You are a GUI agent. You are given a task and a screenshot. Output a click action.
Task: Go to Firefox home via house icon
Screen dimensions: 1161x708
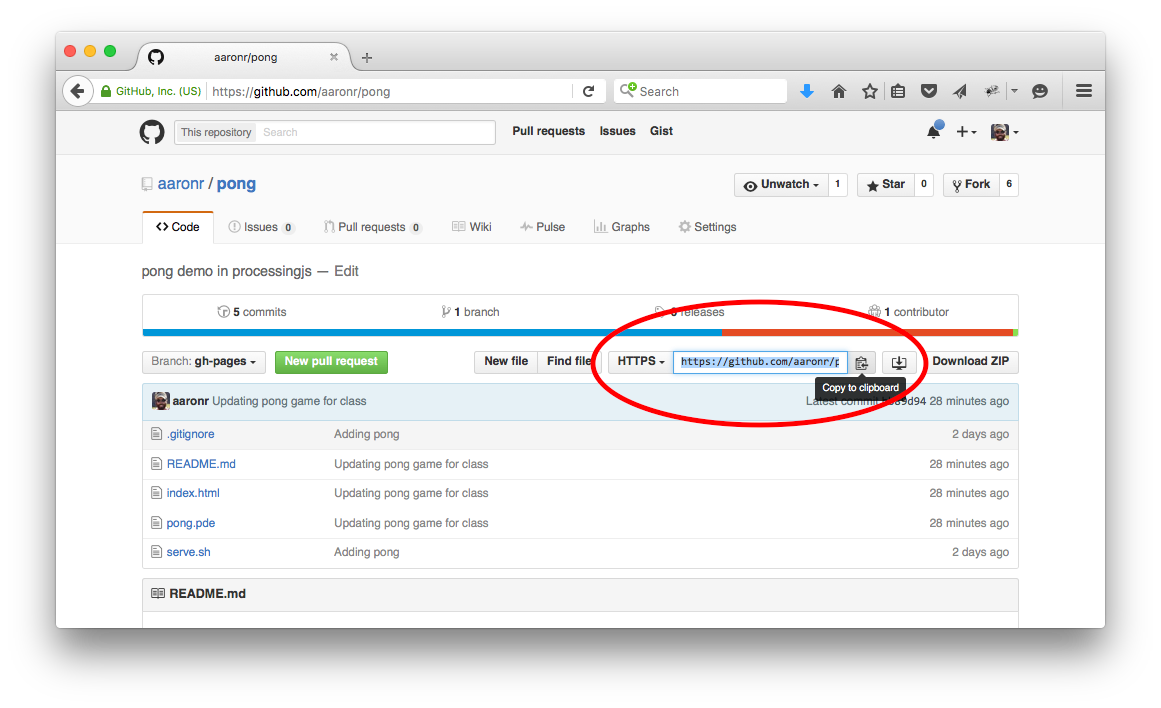[x=838, y=91]
